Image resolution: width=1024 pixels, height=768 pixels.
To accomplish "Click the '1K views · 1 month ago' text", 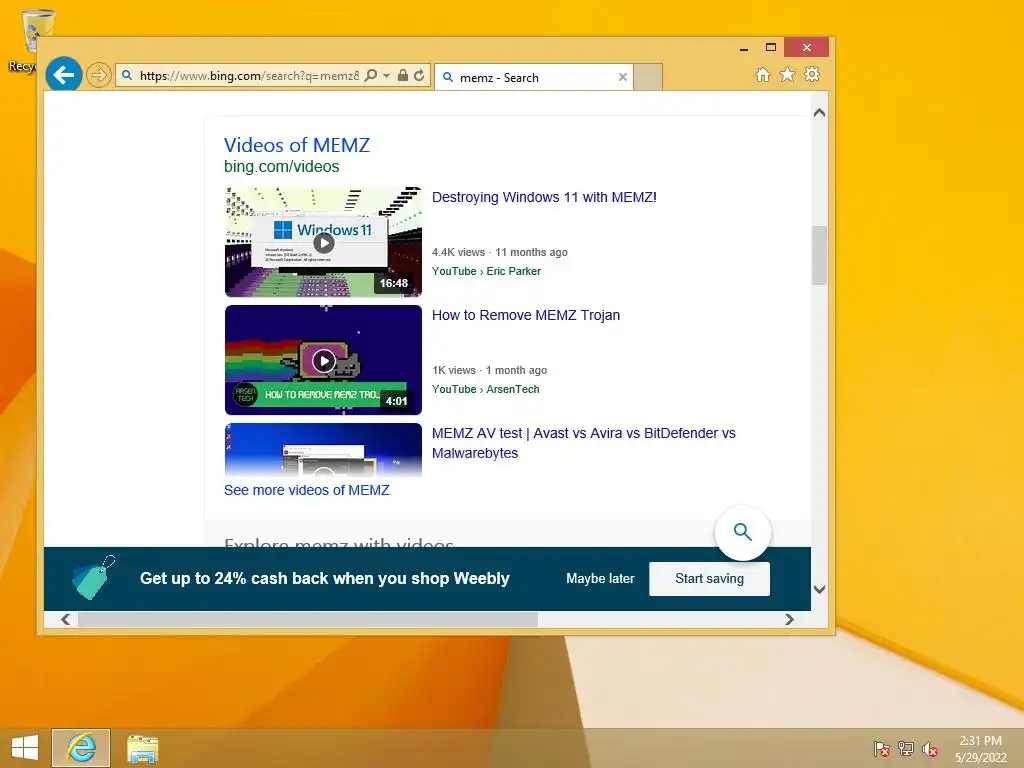I will [x=489, y=370].
